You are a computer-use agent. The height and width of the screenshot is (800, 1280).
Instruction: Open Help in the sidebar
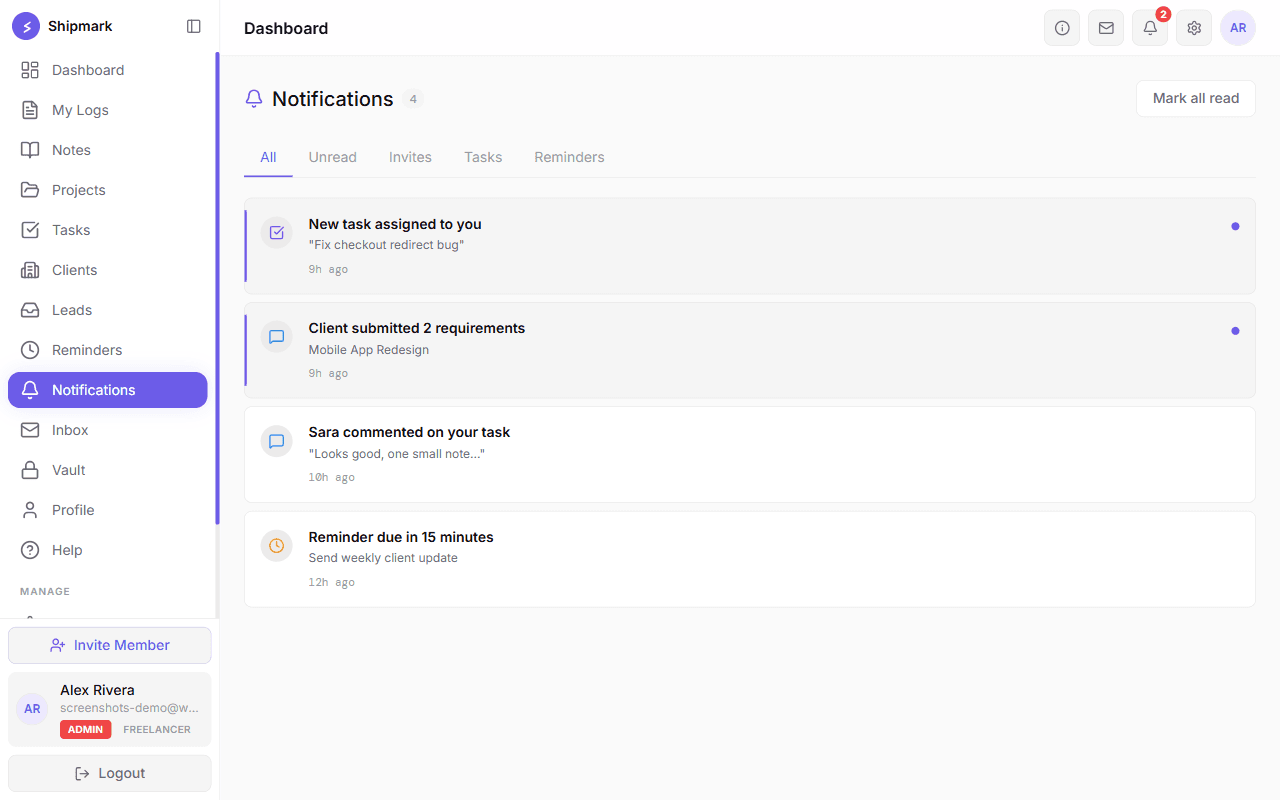(108, 550)
